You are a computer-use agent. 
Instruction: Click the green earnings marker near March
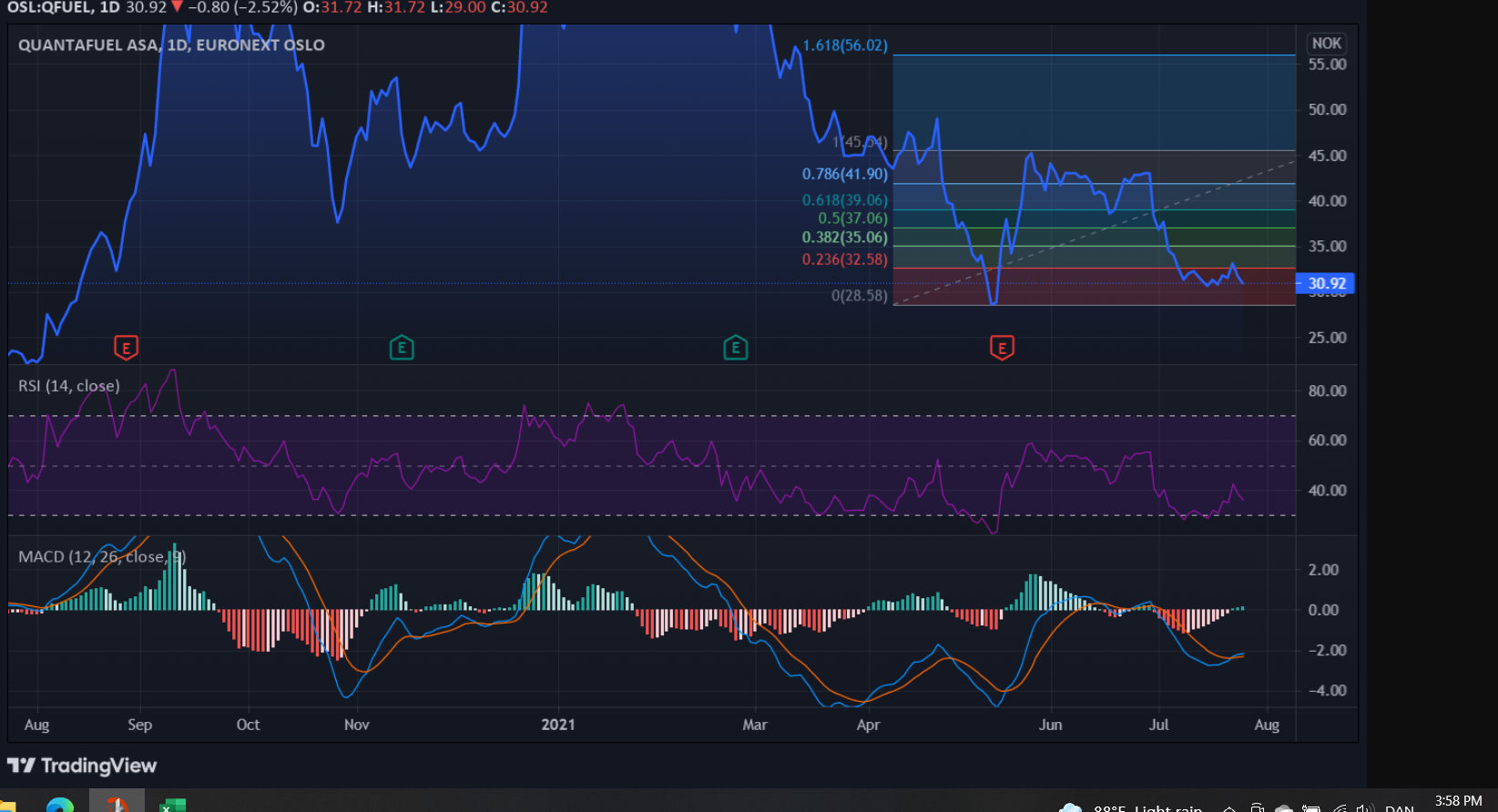click(736, 347)
